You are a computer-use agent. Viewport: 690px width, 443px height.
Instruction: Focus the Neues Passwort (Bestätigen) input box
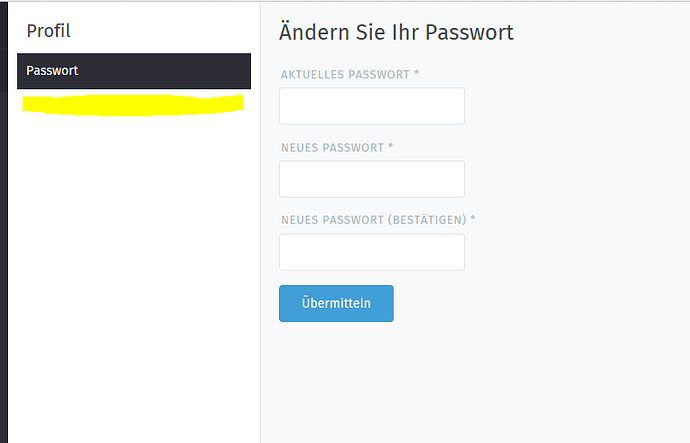(x=372, y=252)
